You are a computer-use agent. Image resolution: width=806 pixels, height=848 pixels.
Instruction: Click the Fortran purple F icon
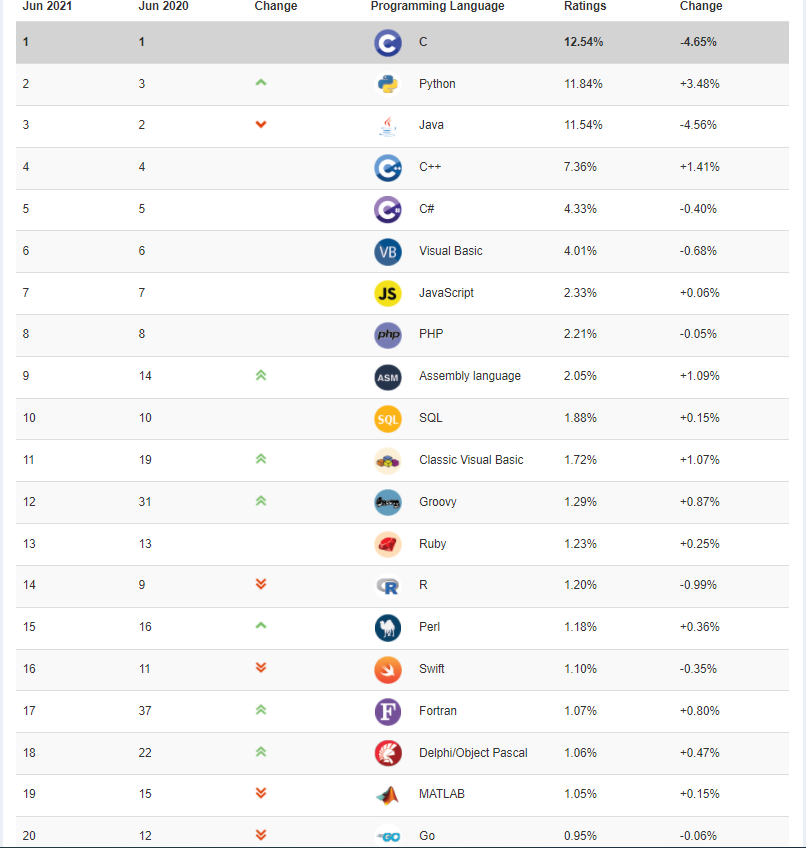pyautogui.click(x=387, y=711)
